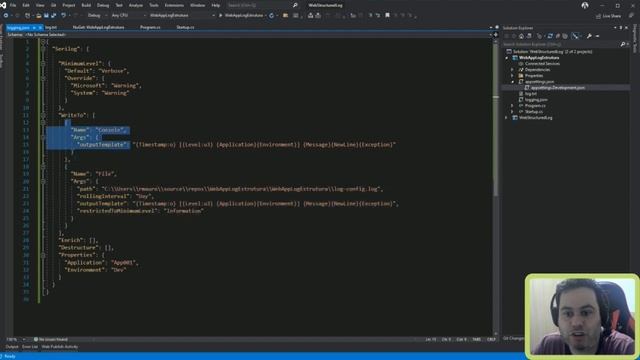Collapse the WebAppLogEstrutura project node
Screen dimensions: 640x360
point(507,58)
